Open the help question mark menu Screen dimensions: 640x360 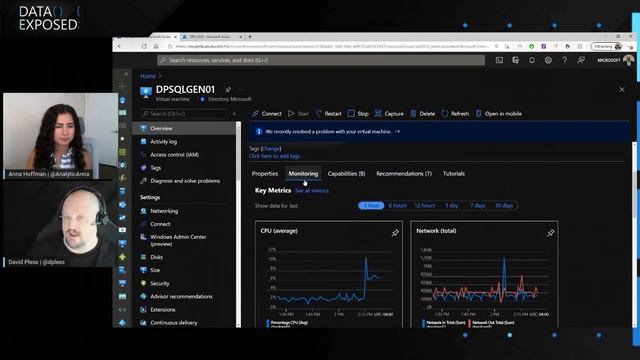pyautogui.click(x=564, y=60)
